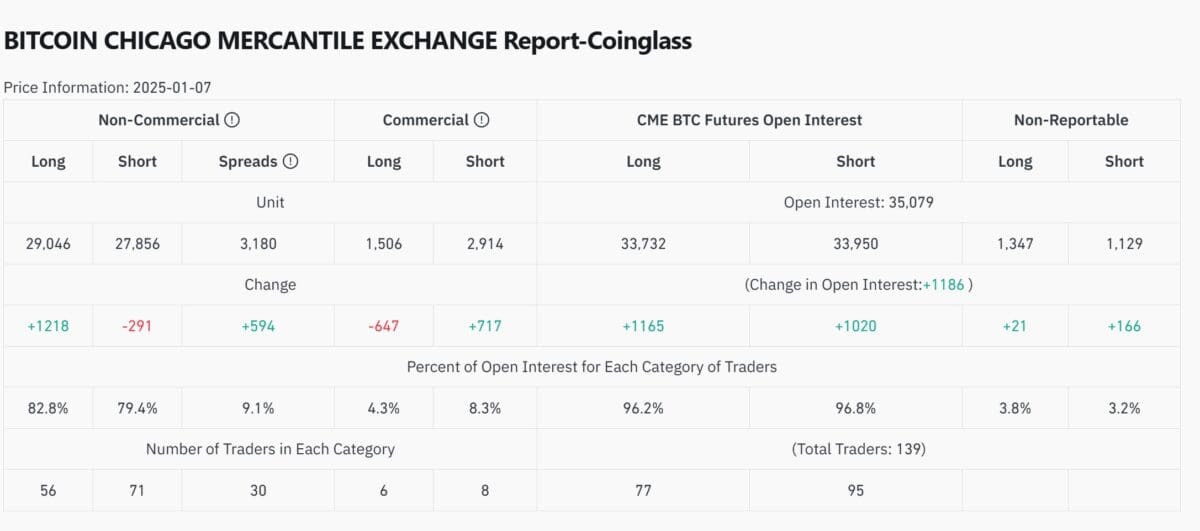Click the Non-Commercial column group header

(158, 120)
